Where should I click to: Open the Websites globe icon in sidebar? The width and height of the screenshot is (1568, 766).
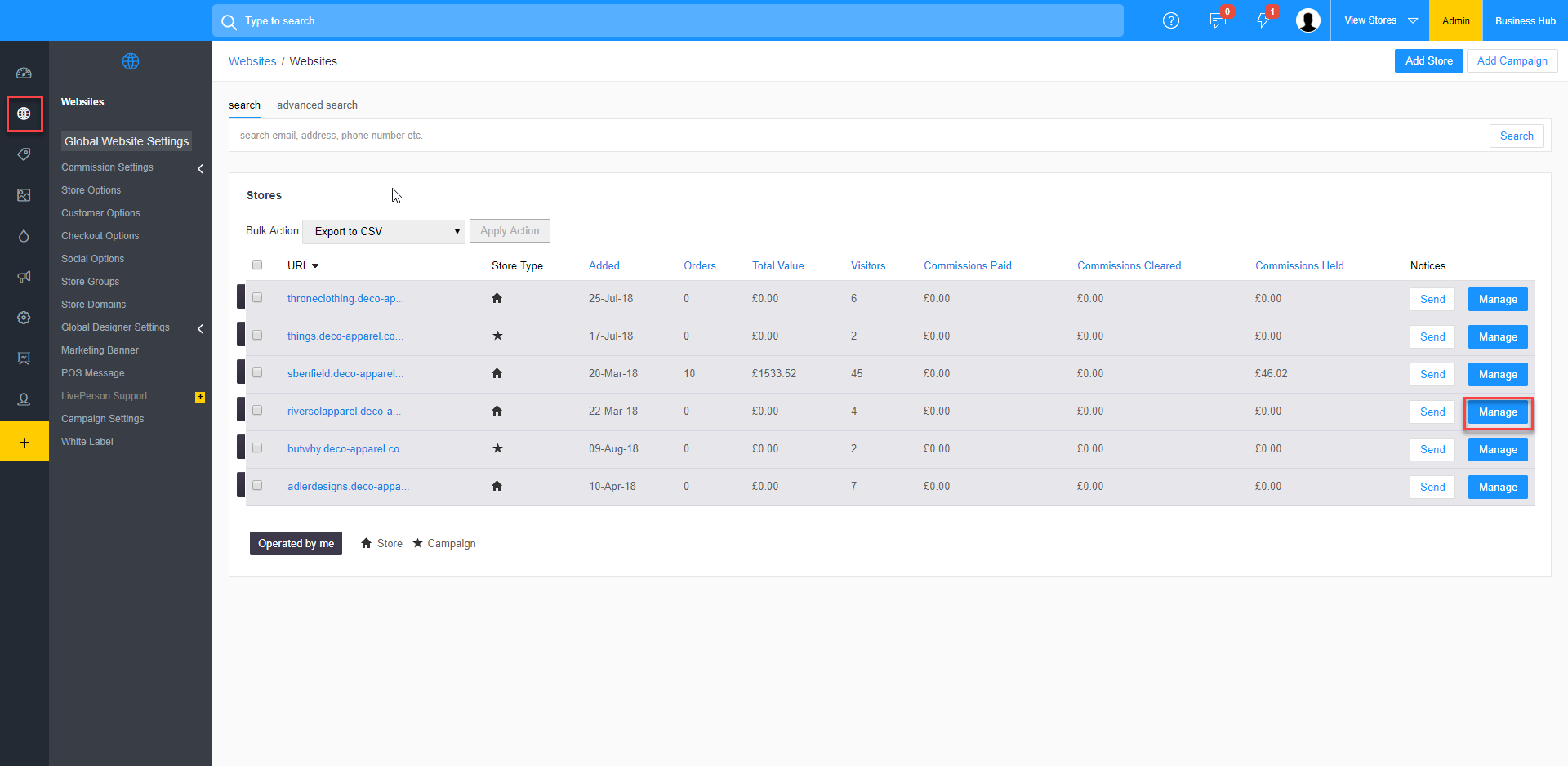coord(24,114)
